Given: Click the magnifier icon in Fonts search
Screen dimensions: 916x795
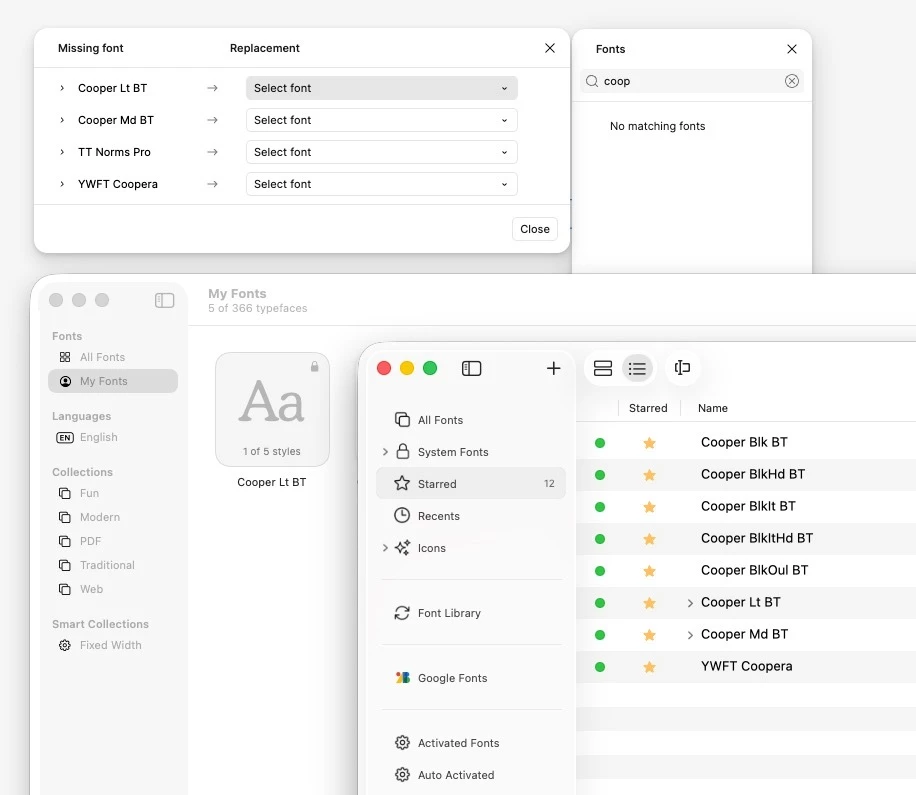Looking at the screenshot, I should [592, 81].
